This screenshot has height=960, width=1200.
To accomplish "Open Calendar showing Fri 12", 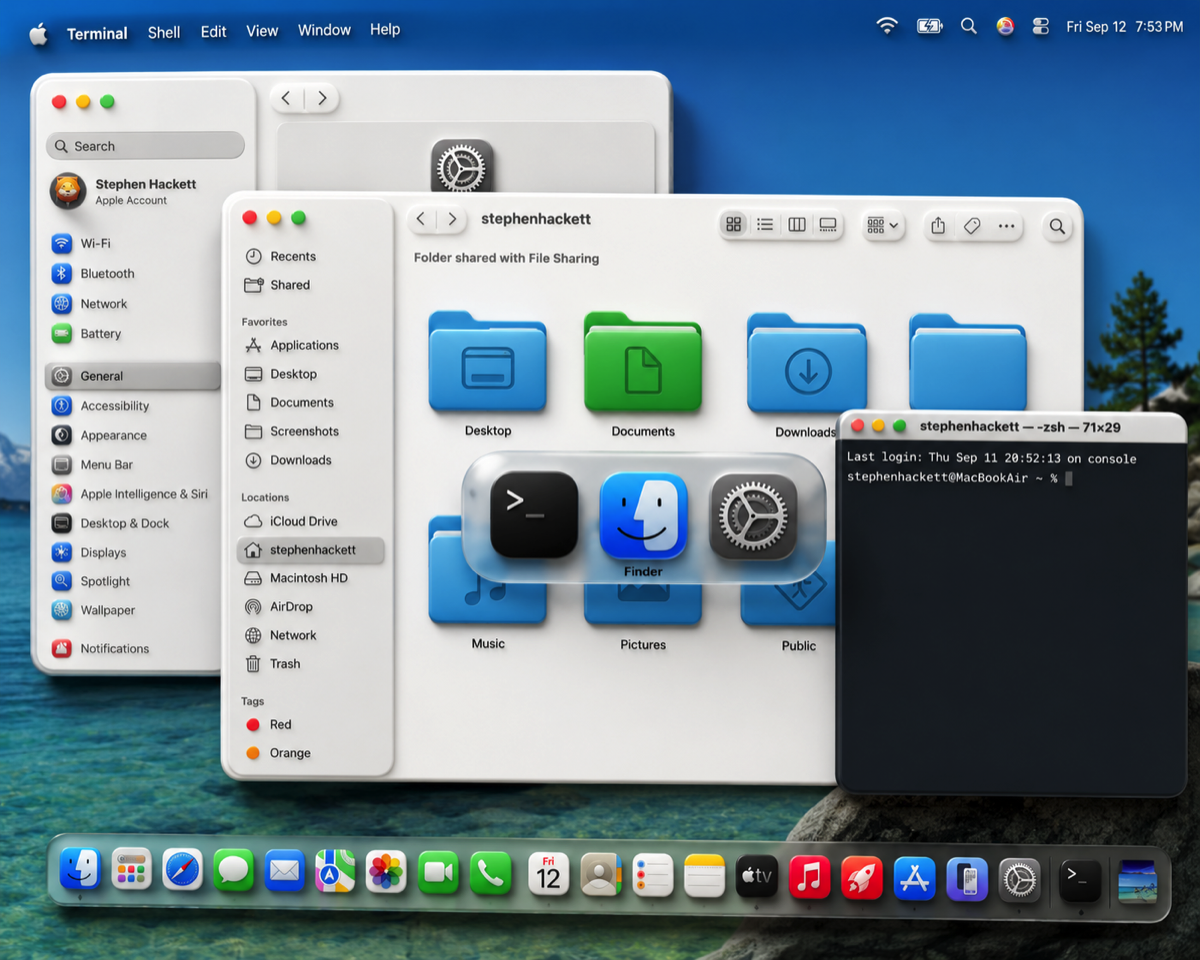I will (x=548, y=875).
